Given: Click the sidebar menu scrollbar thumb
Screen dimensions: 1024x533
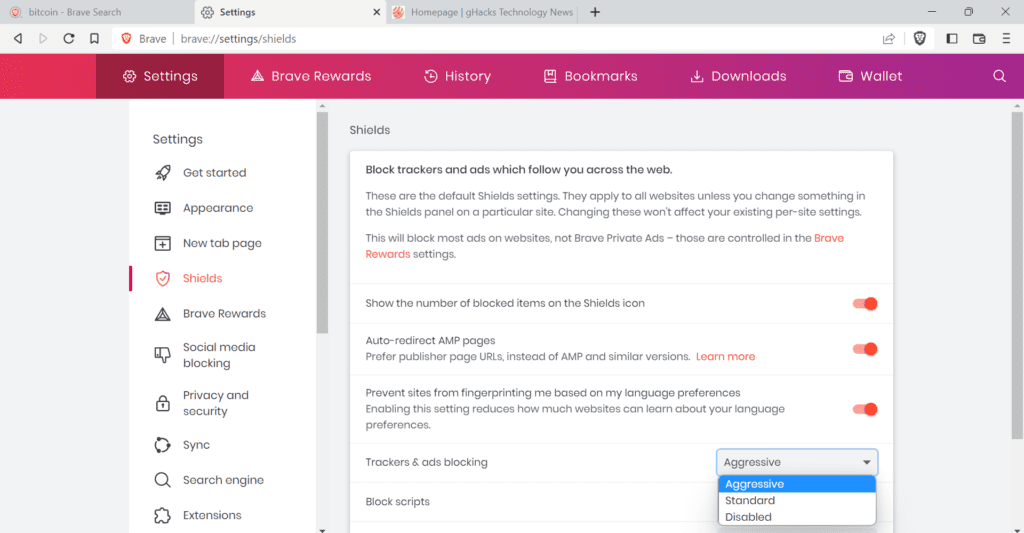Looking at the screenshot, I should [322, 222].
